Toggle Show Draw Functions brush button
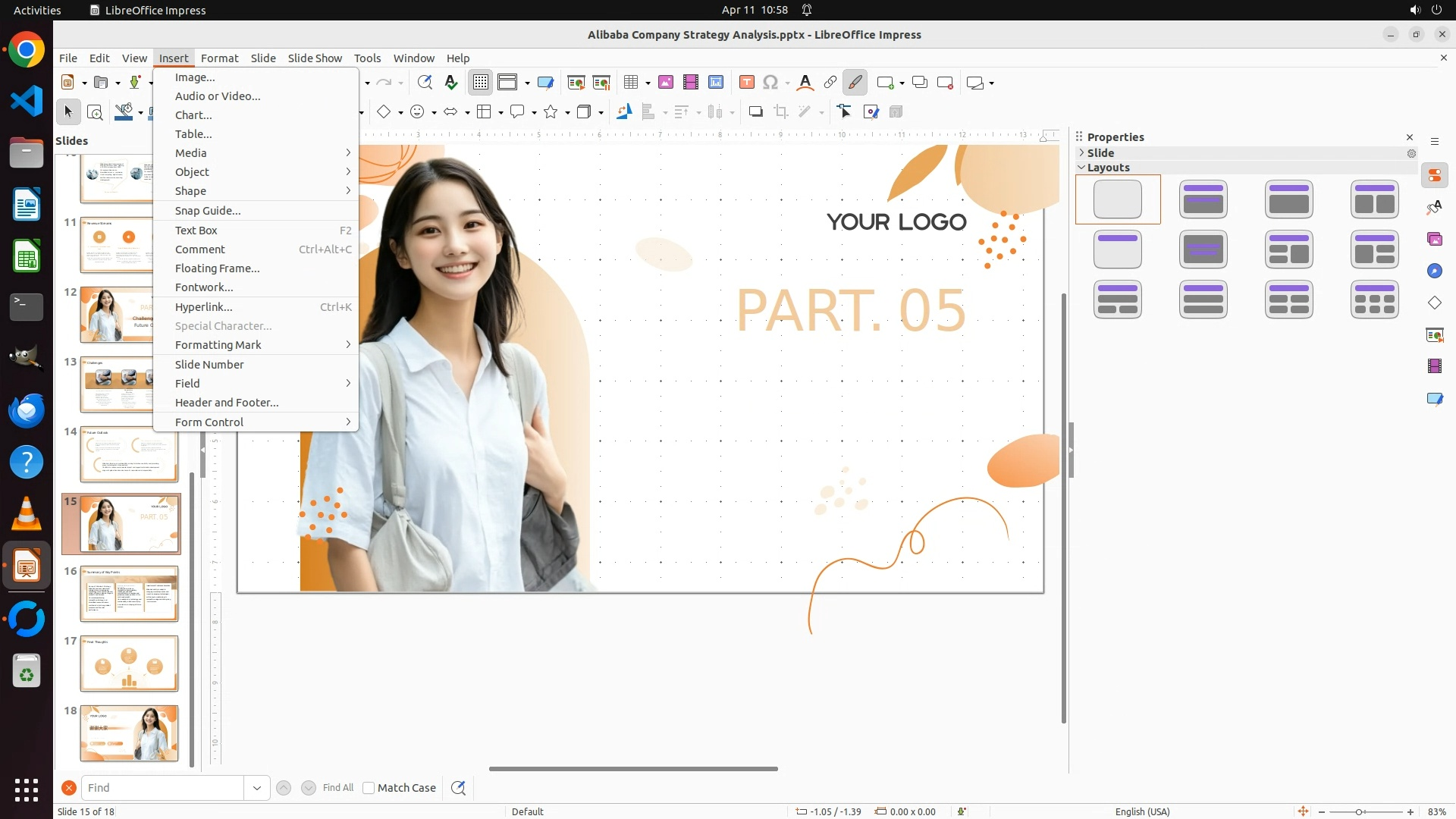This screenshot has height=819, width=1456. (x=855, y=83)
